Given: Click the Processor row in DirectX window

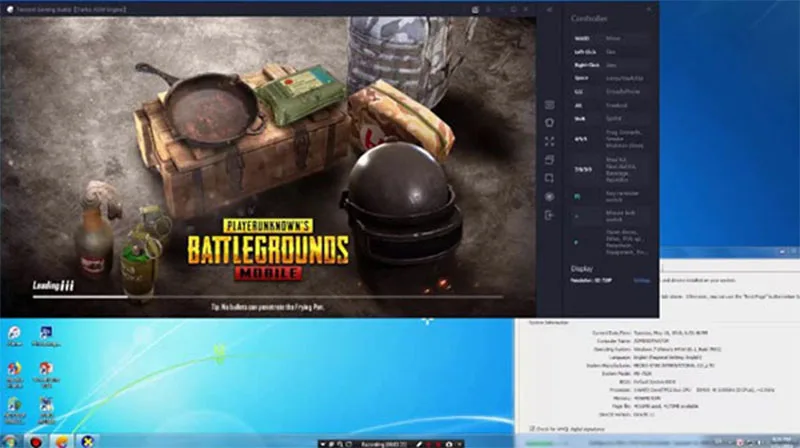Looking at the screenshot, I should coord(691,390).
